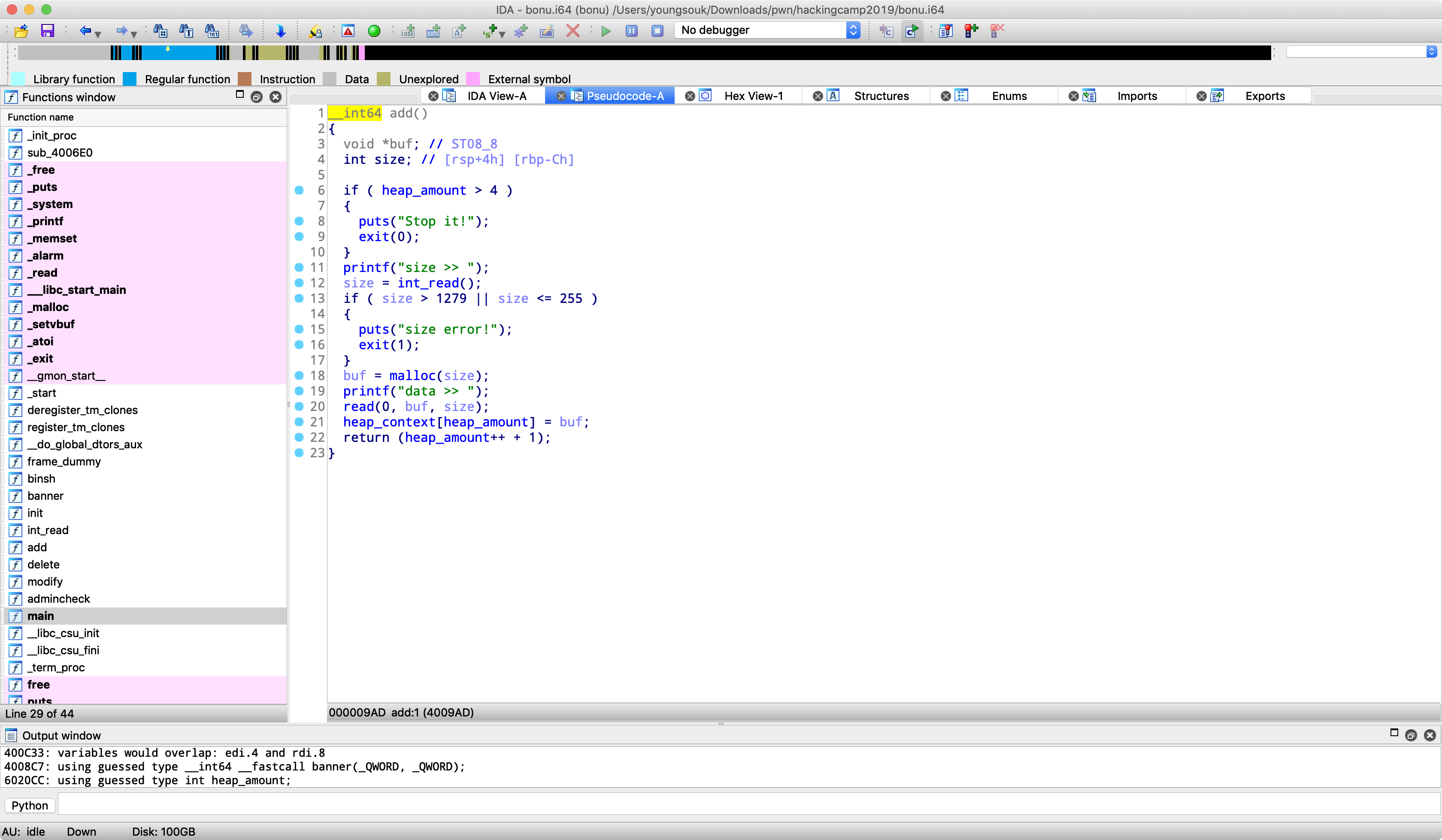Click the green start process play icon
Screen dimensions: 1442x840
[x=606, y=31]
